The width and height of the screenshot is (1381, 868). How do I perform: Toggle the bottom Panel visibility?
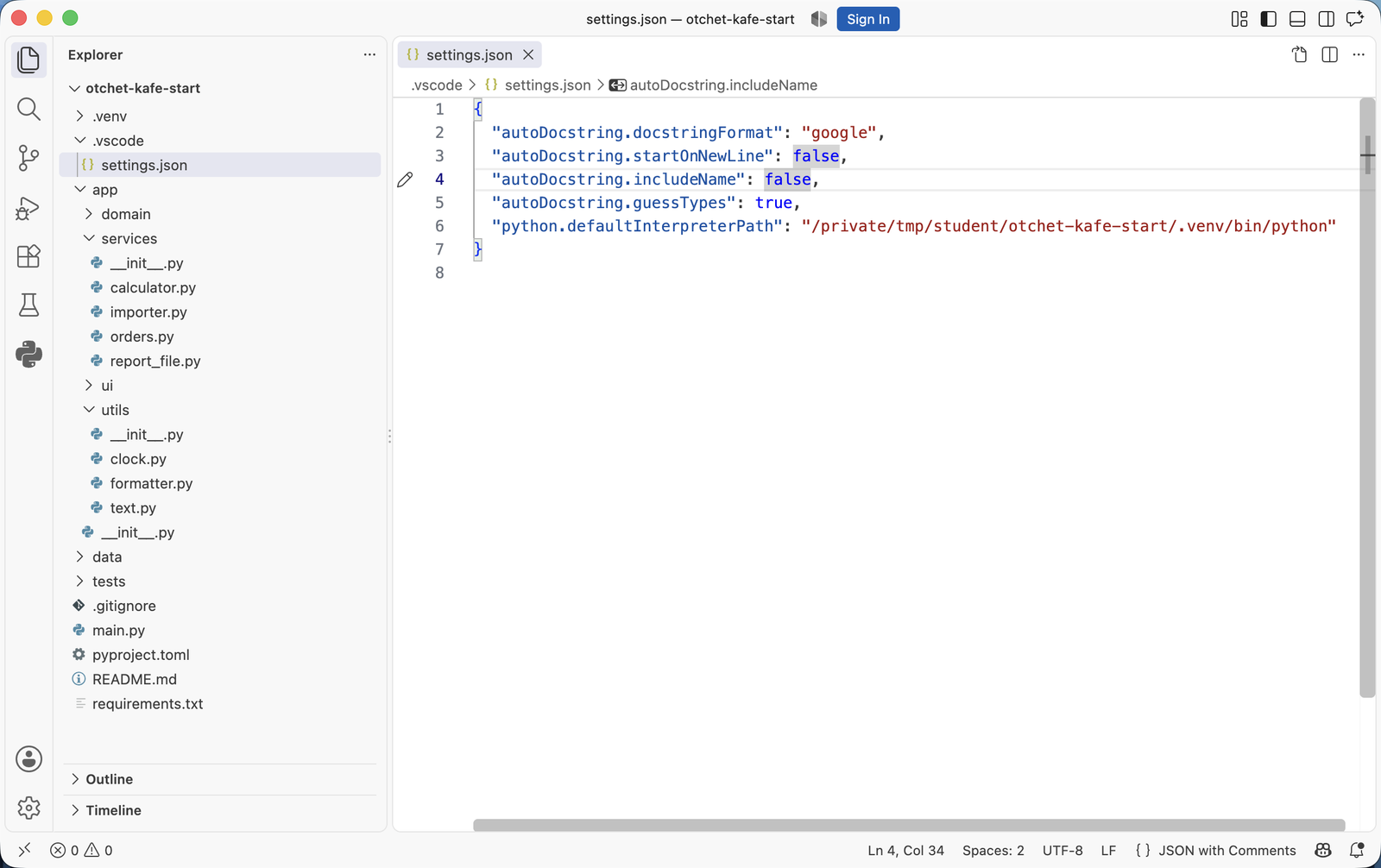pyautogui.click(x=1297, y=19)
